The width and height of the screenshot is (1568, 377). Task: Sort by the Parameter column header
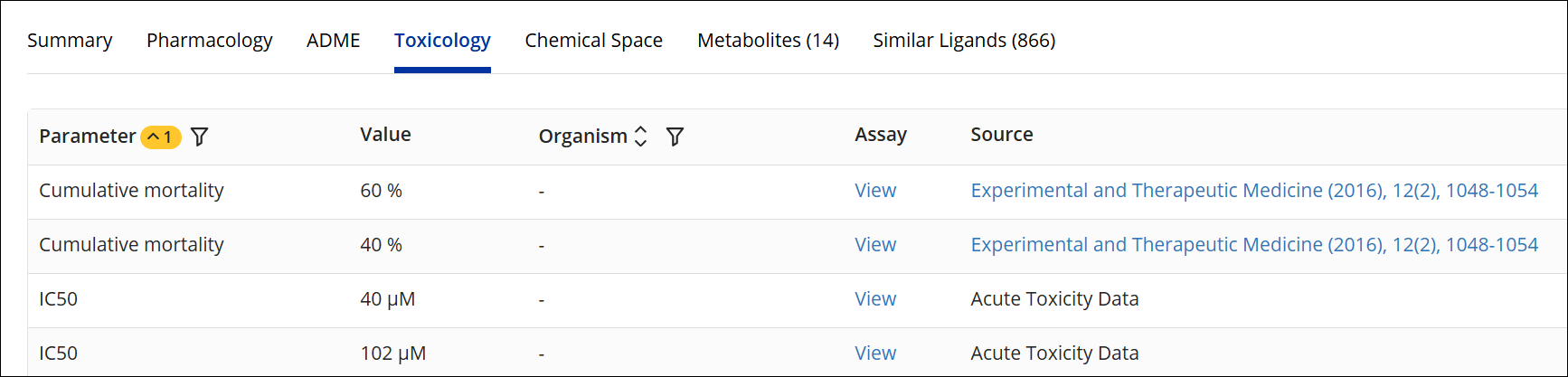(x=87, y=137)
